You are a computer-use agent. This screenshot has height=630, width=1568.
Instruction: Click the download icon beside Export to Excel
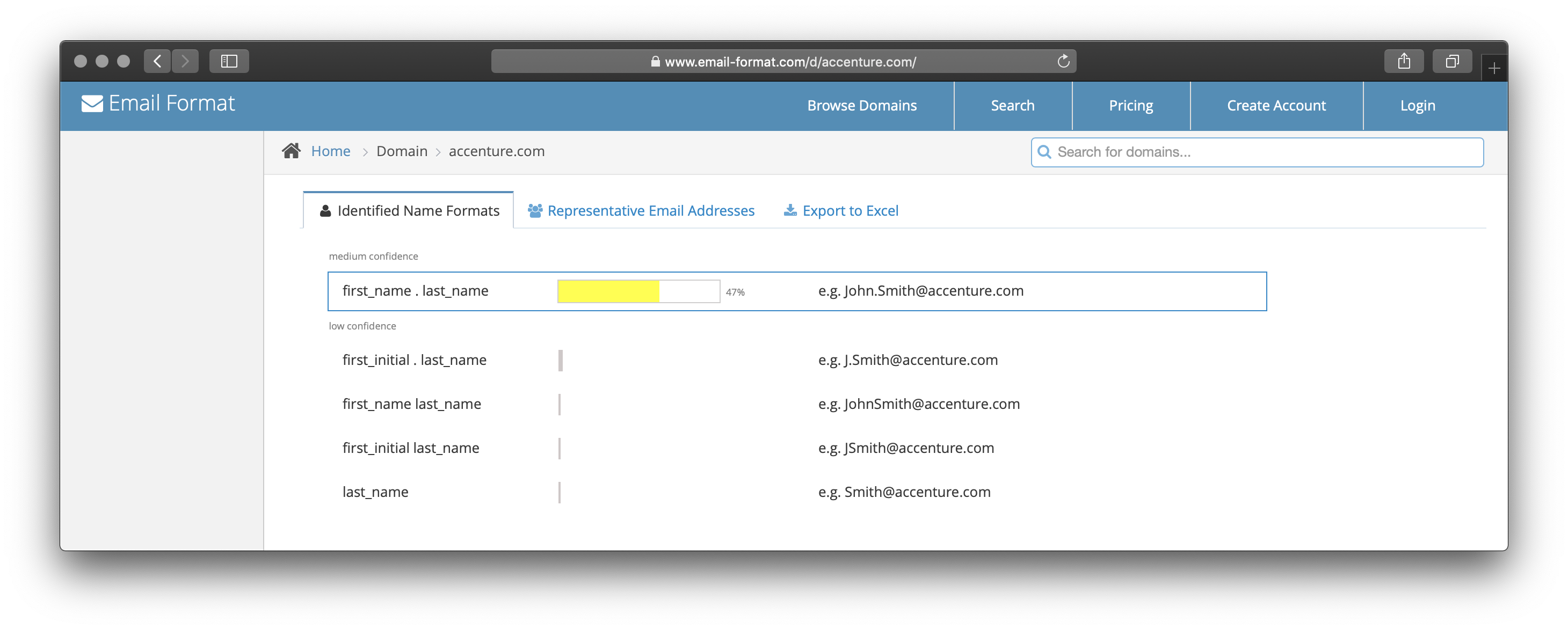tap(789, 210)
